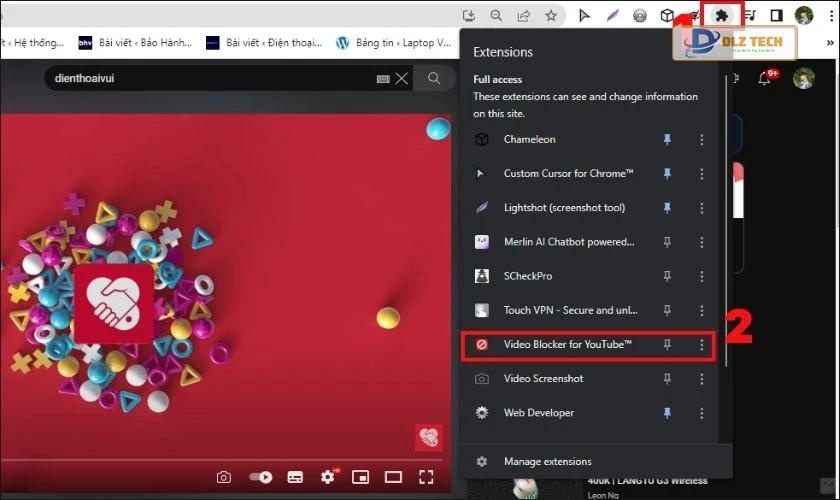The height and width of the screenshot is (500, 840).
Task: Open the Chrome side panel icon
Action: pyautogui.click(x=776, y=16)
